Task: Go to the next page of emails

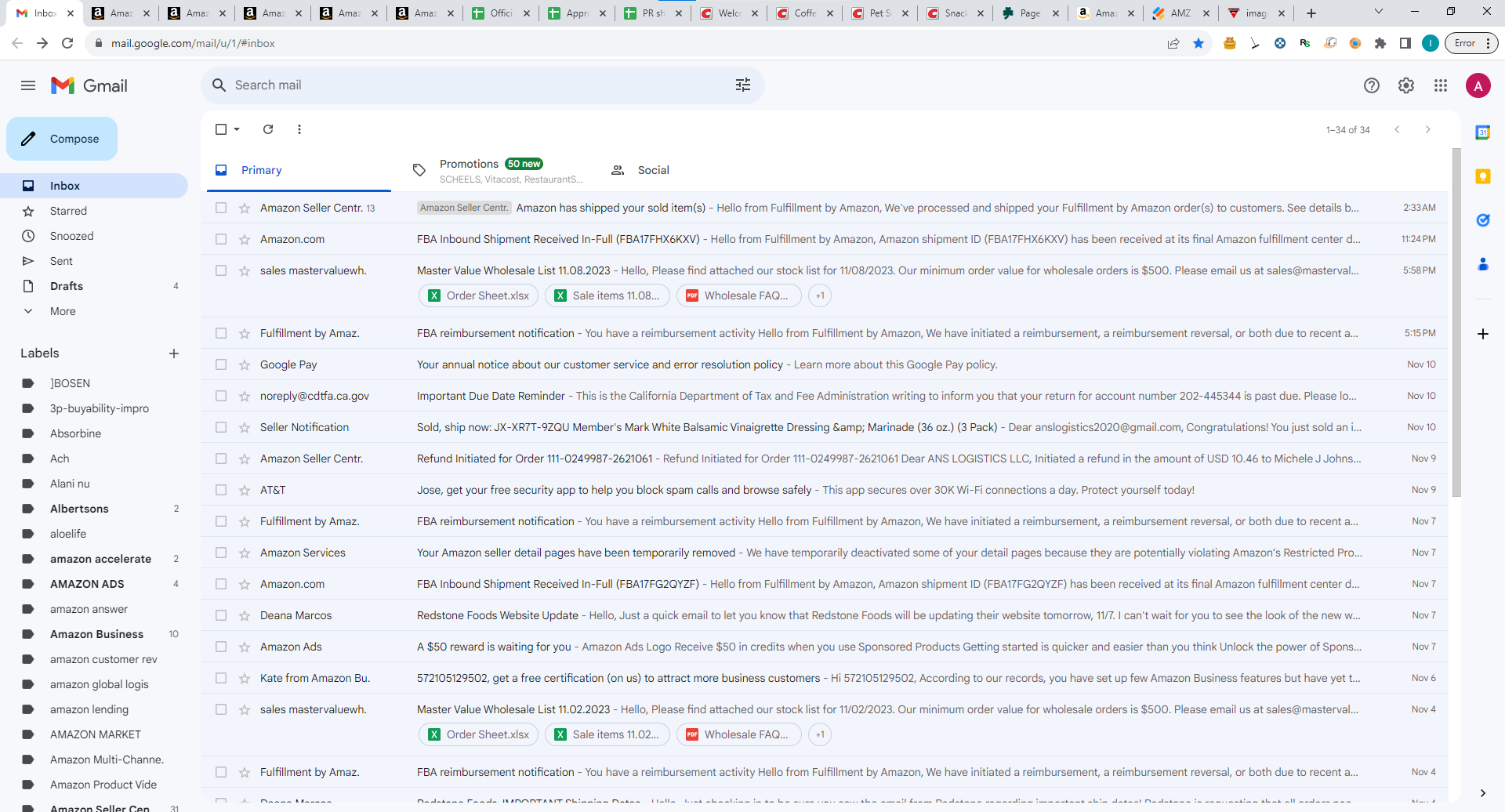Action: coord(1428,129)
